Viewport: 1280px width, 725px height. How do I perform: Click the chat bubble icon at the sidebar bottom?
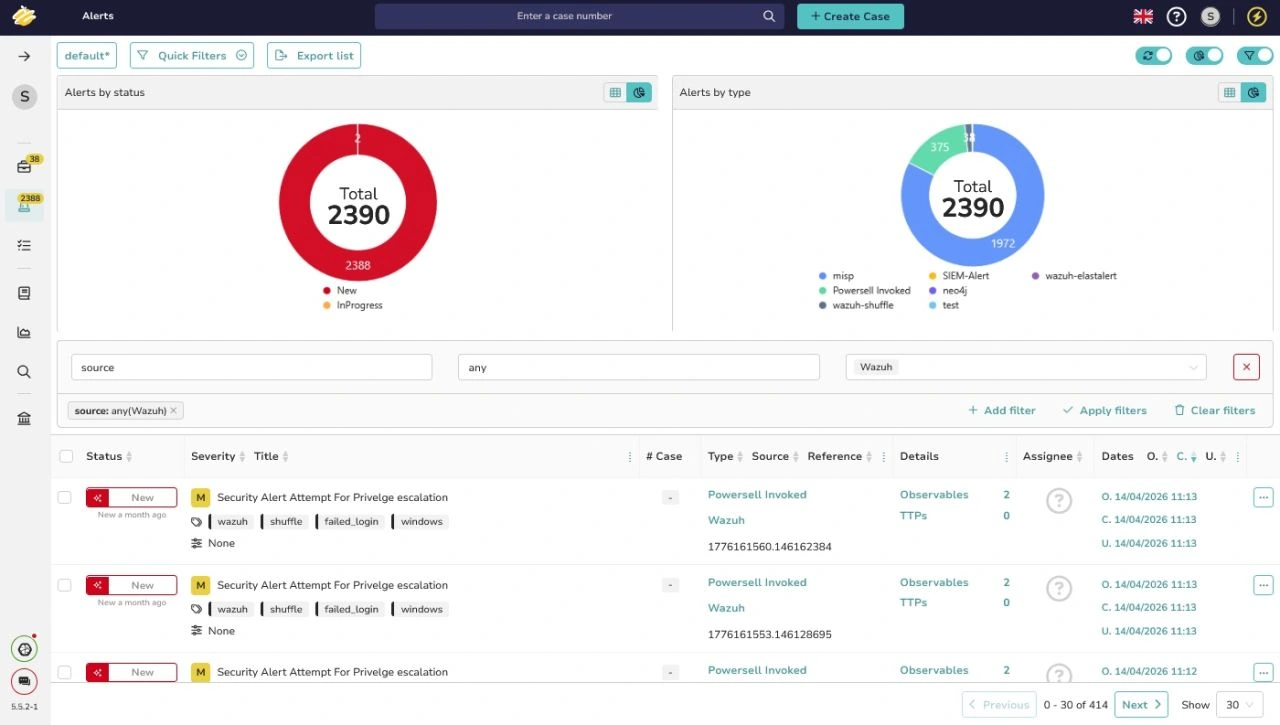[x=24, y=681]
